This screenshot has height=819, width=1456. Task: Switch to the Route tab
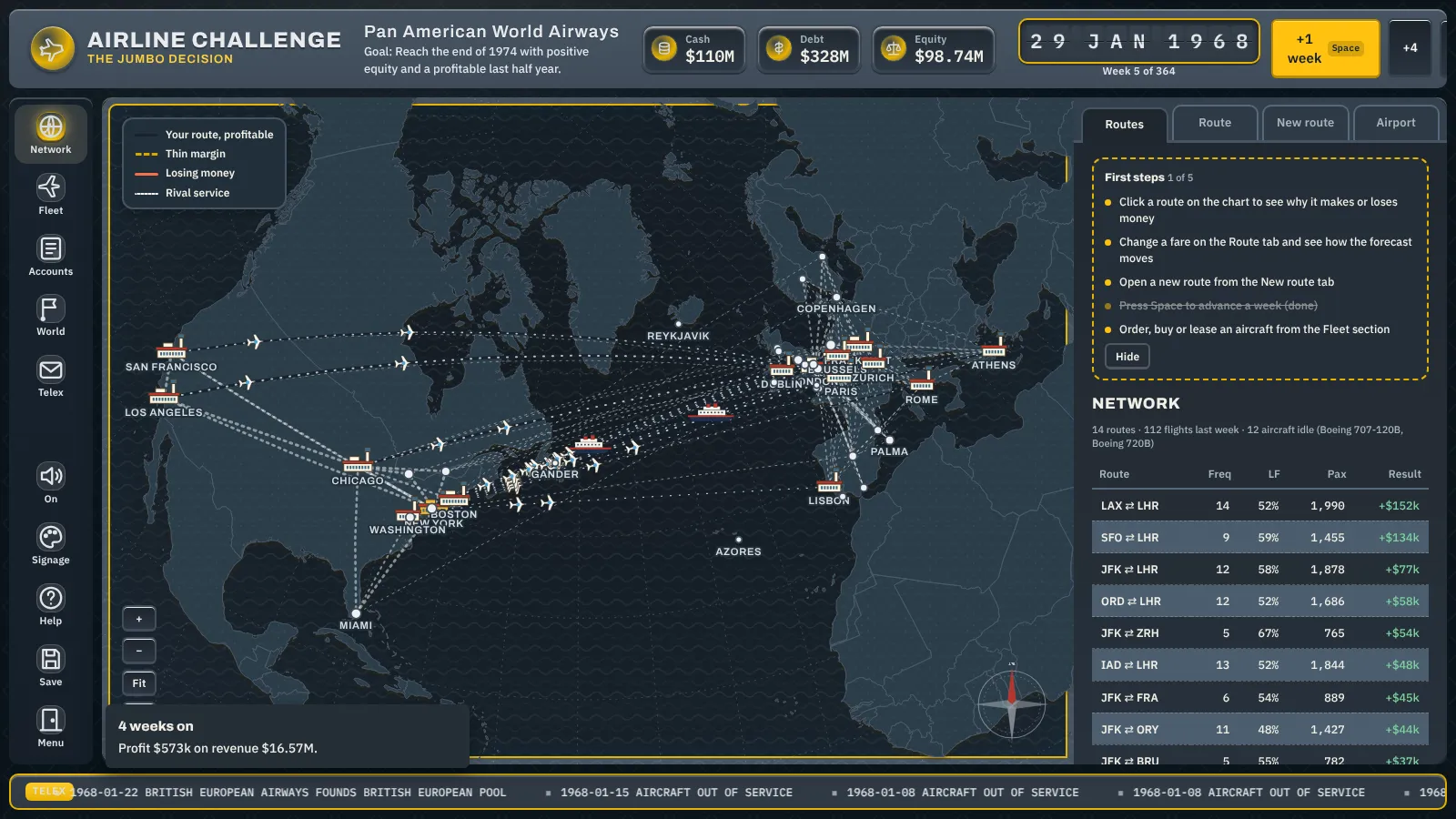[1215, 123]
